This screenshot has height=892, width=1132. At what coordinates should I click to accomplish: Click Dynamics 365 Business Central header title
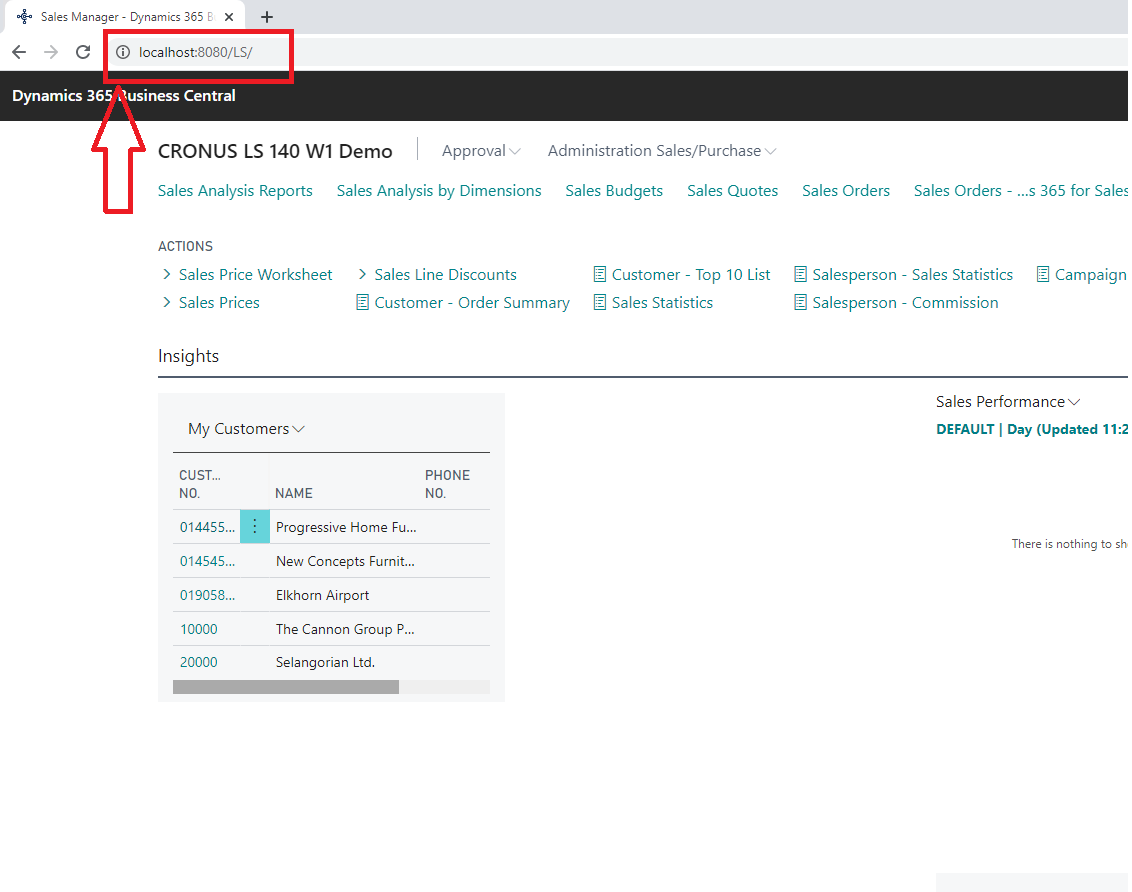click(123, 95)
